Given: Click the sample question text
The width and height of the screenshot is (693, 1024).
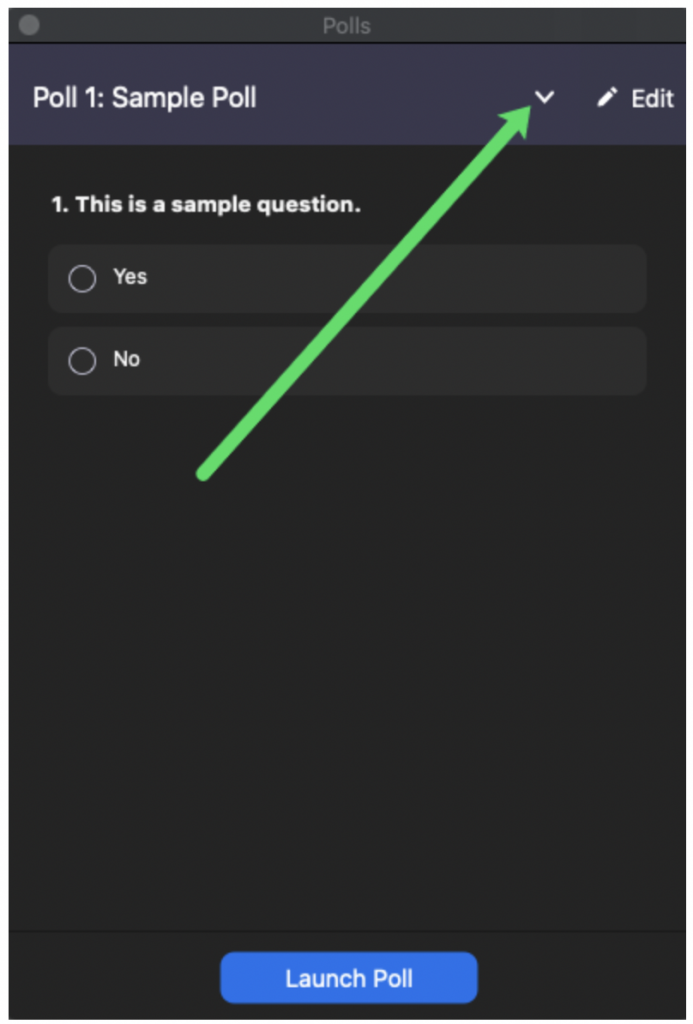Looking at the screenshot, I should pos(206,205).
